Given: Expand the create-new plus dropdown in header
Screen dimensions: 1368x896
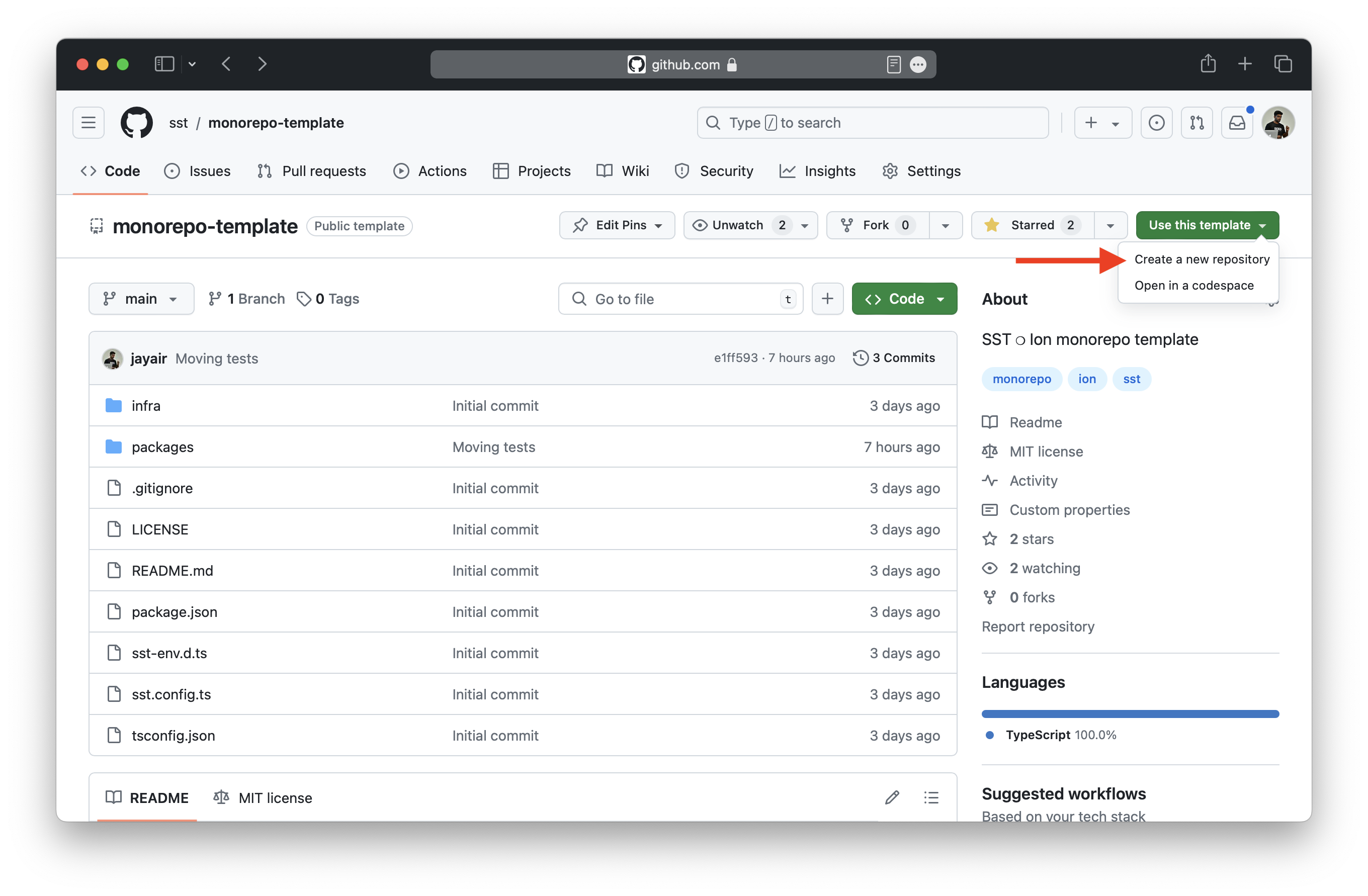Looking at the screenshot, I should click(x=1102, y=122).
